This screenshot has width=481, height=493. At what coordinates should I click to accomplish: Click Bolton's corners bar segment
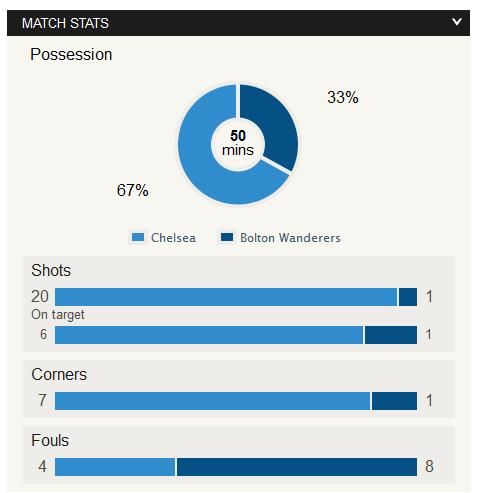point(394,401)
